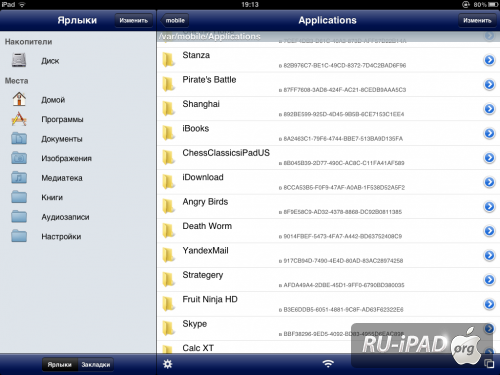Open the Изображения pictures folder icon
Screen dimensions: 500x375
click(19, 158)
